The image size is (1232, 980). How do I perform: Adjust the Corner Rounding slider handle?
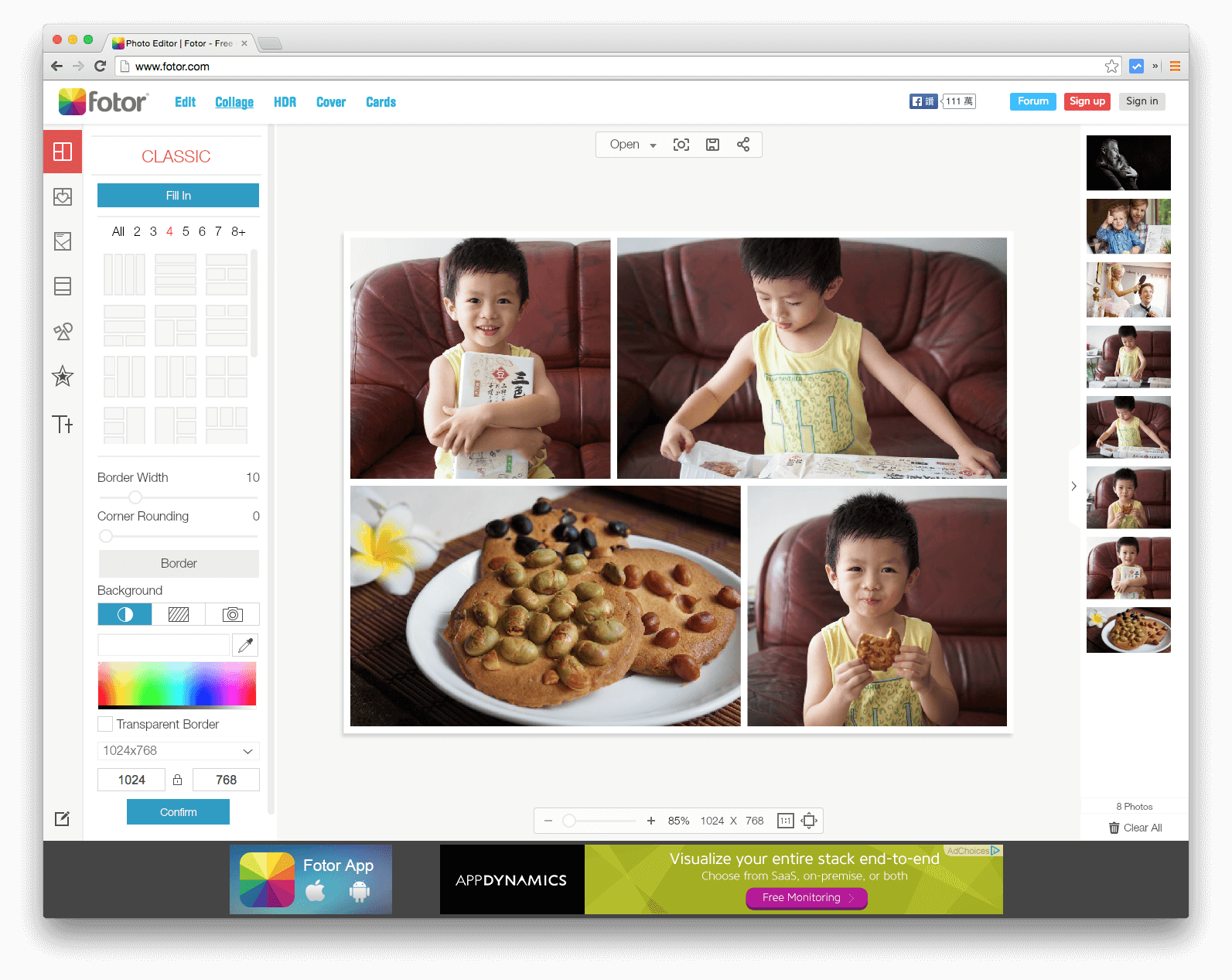106,535
